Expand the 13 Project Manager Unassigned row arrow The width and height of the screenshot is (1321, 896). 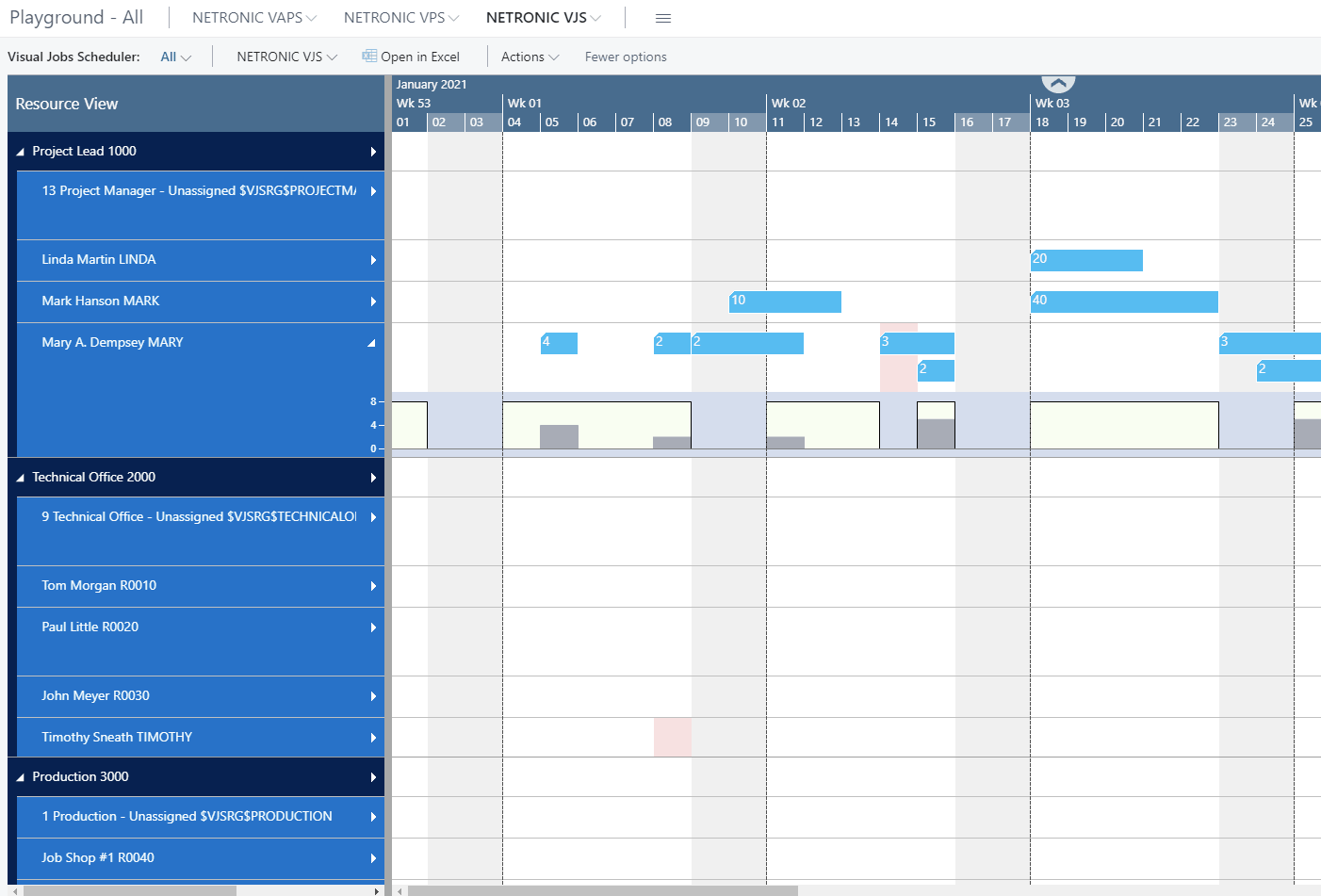pyautogui.click(x=373, y=191)
